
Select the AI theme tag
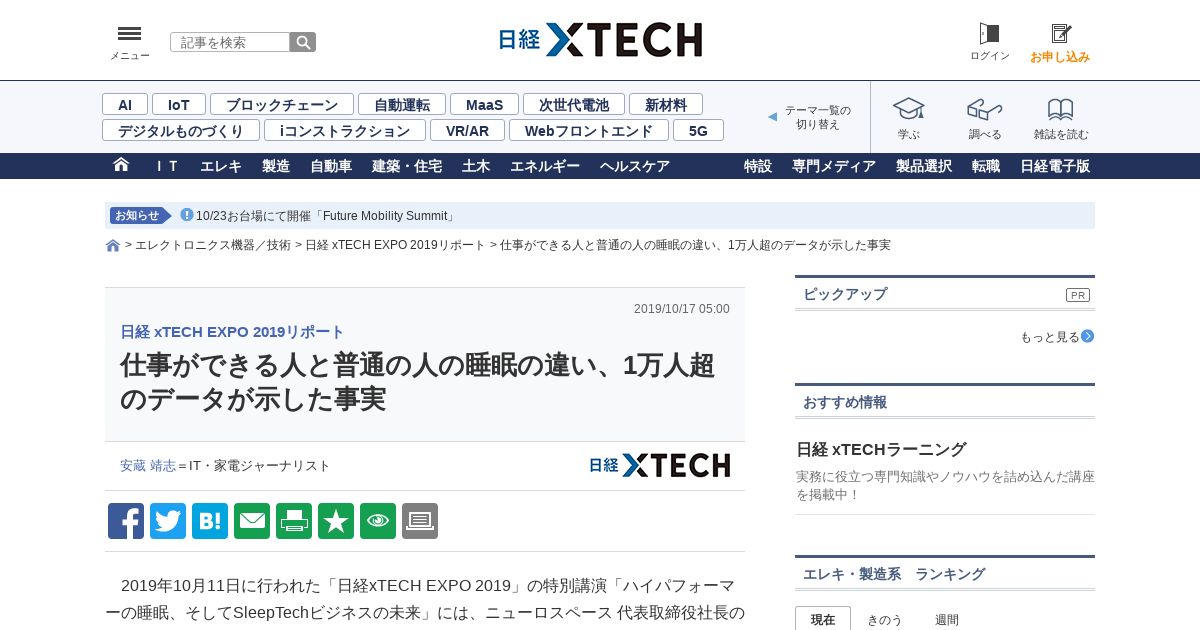coord(125,104)
